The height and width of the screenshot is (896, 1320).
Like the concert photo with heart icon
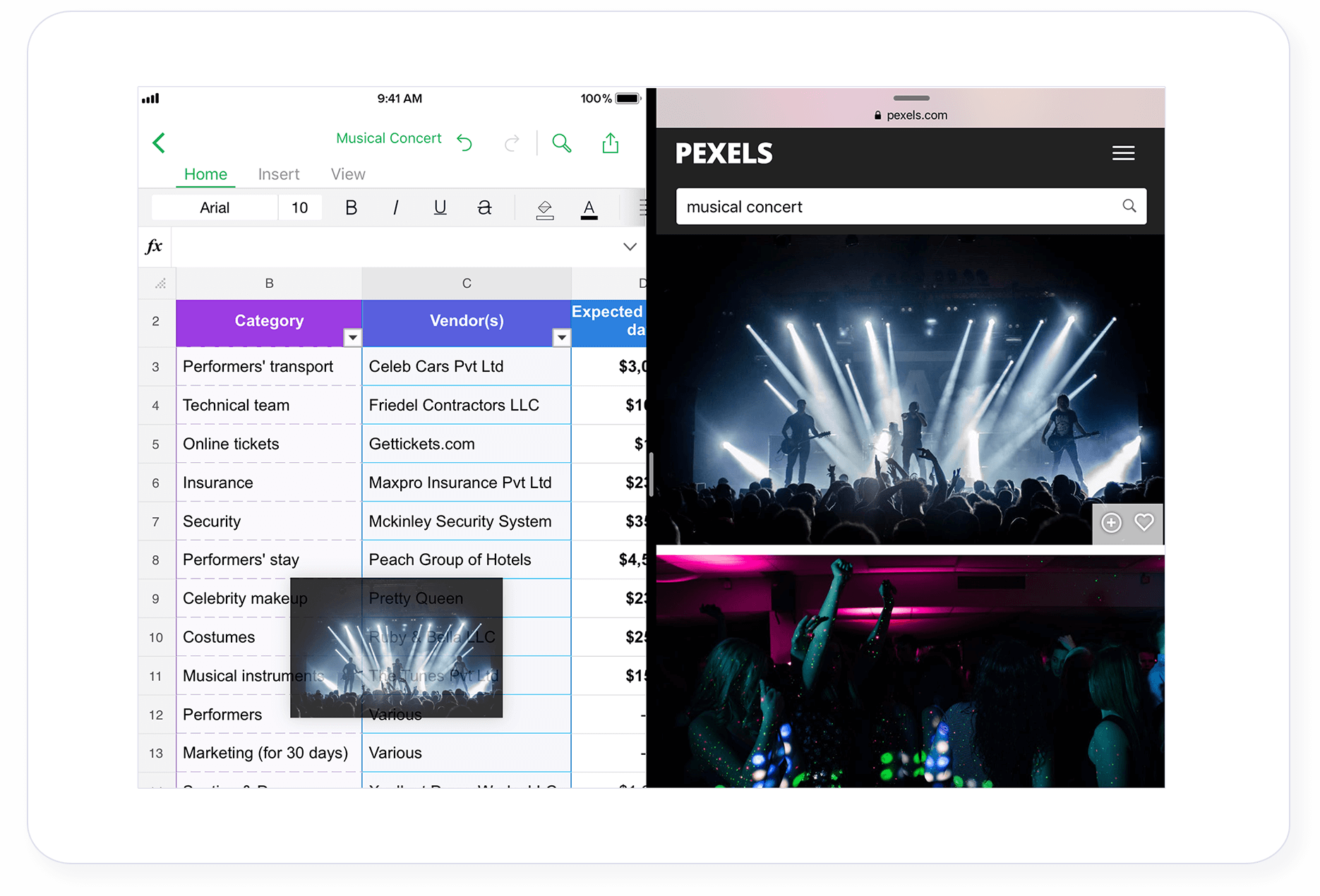[1144, 523]
